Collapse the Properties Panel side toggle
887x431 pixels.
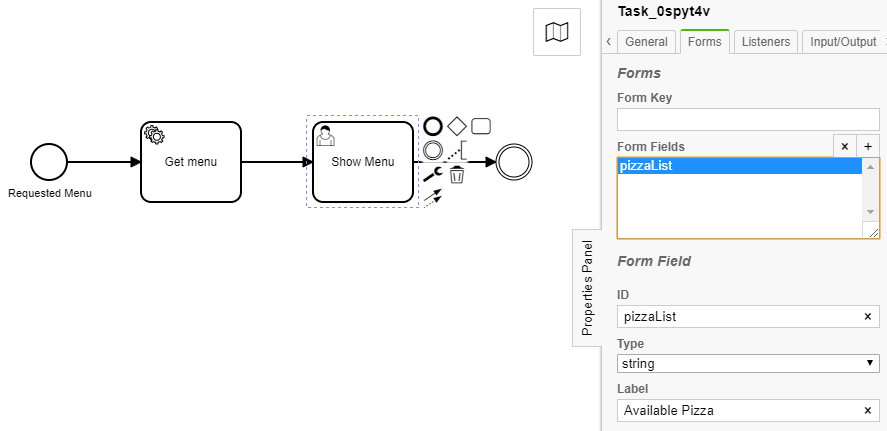pyautogui.click(x=587, y=287)
